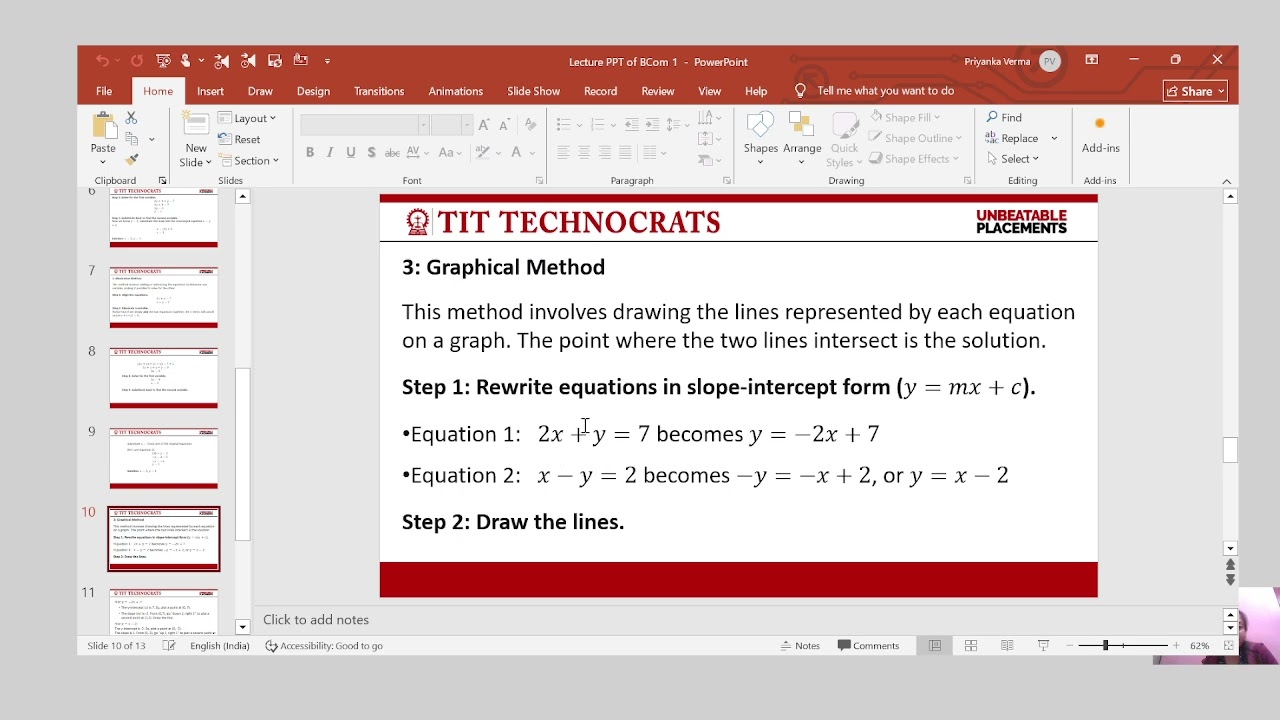This screenshot has height=720, width=1280.
Task: Open the Arrange menu
Action: [x=802, y=139]
